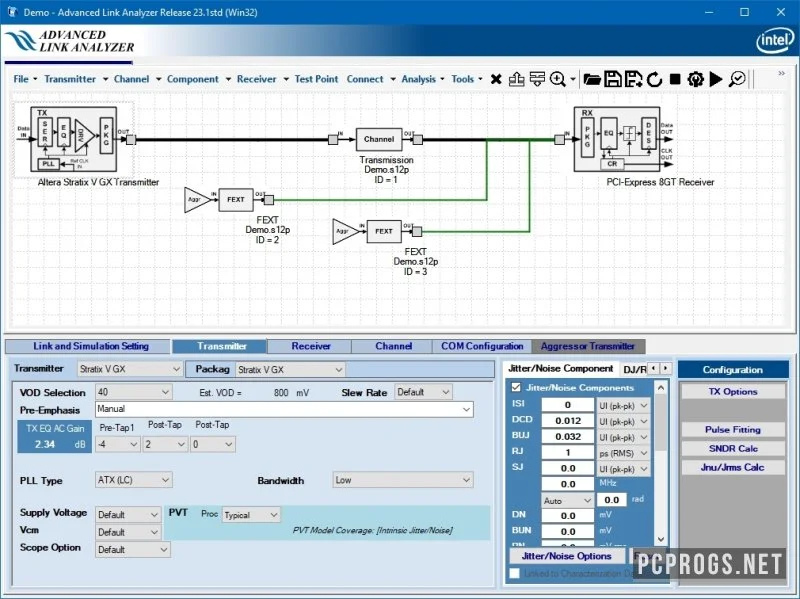
Task: Open the Supply Voltage dropdown
Action: pos(128,514)
